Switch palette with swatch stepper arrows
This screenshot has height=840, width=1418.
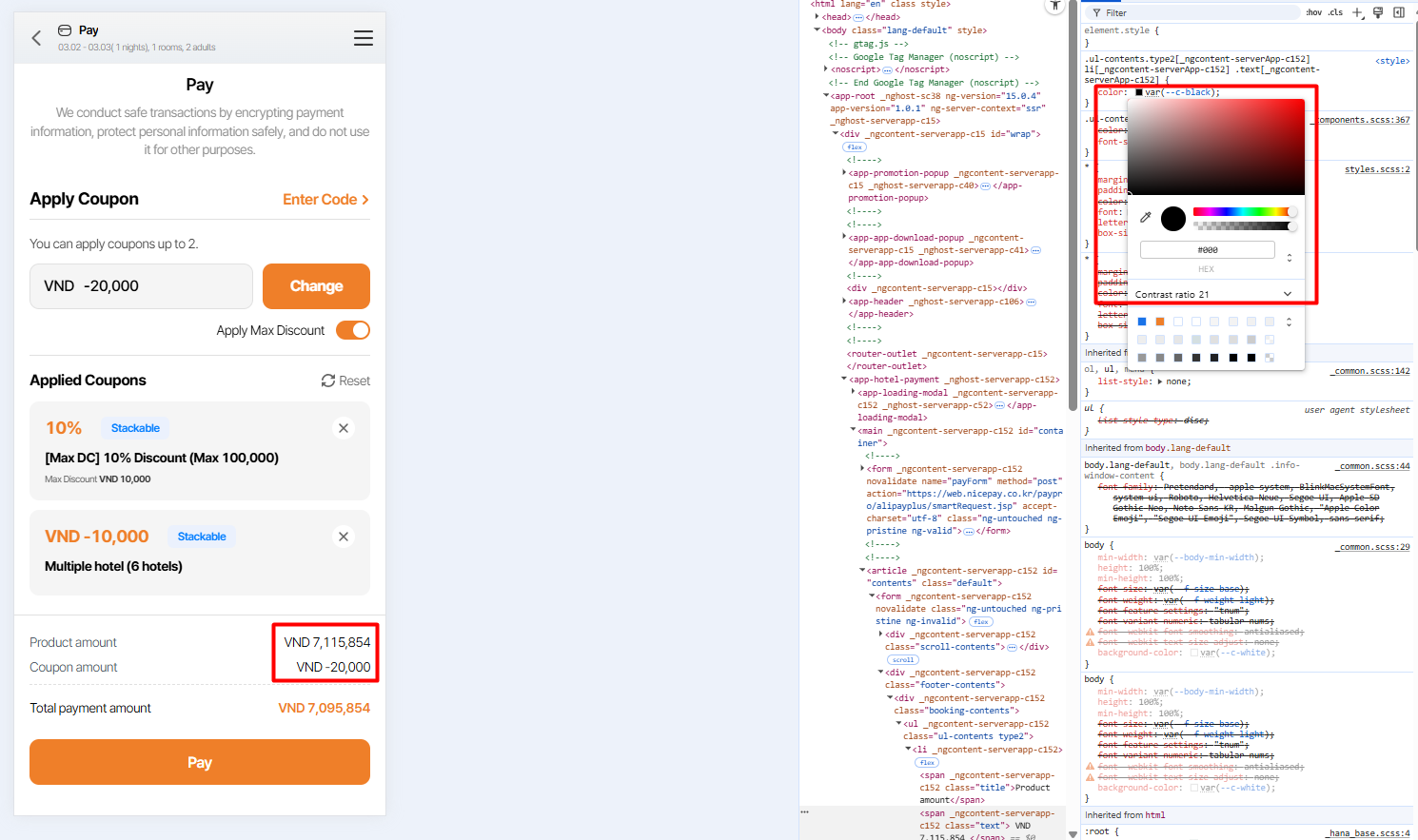(x=1290, y=322)
